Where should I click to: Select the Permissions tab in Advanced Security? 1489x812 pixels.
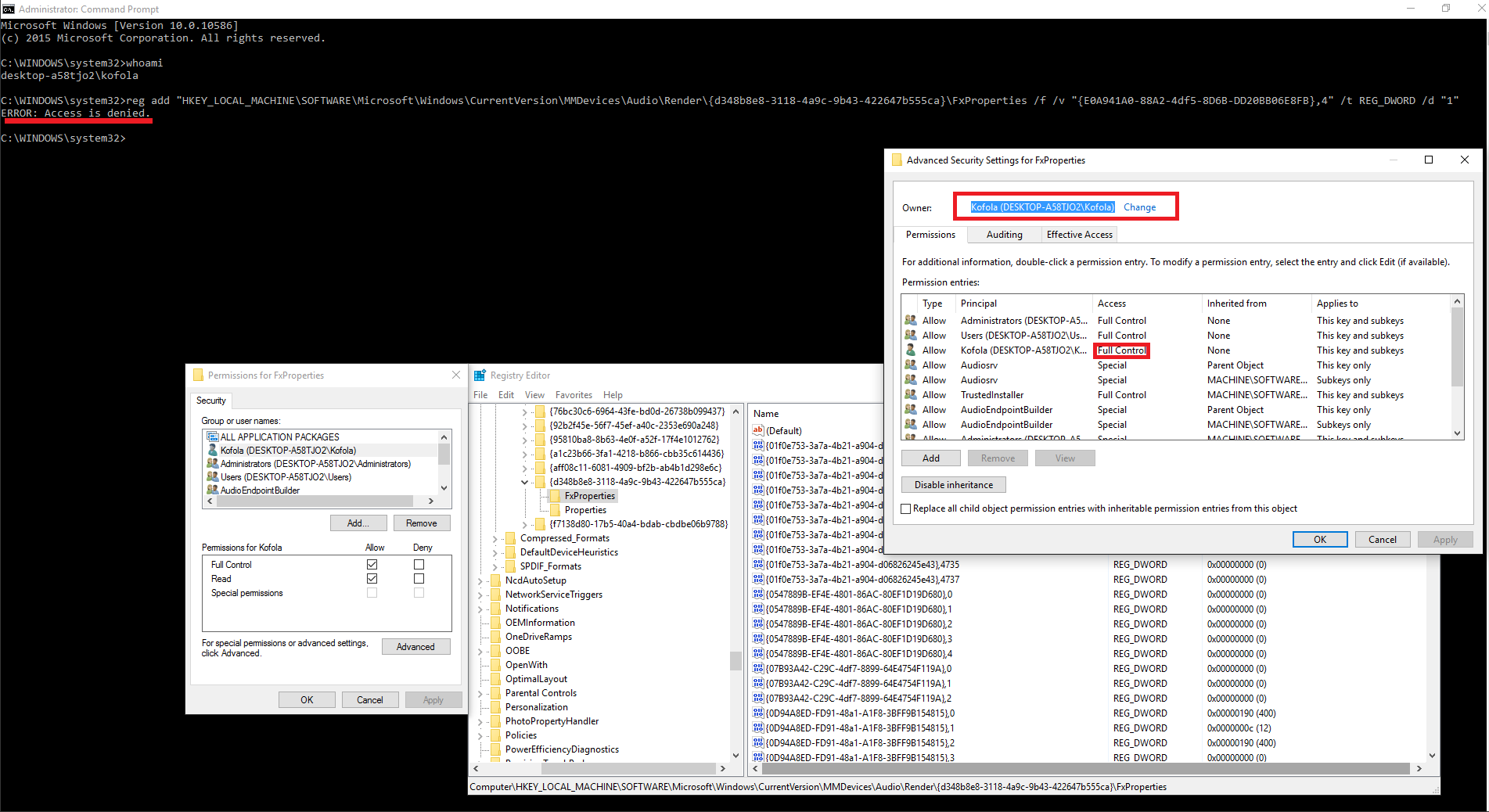point(930,235)
